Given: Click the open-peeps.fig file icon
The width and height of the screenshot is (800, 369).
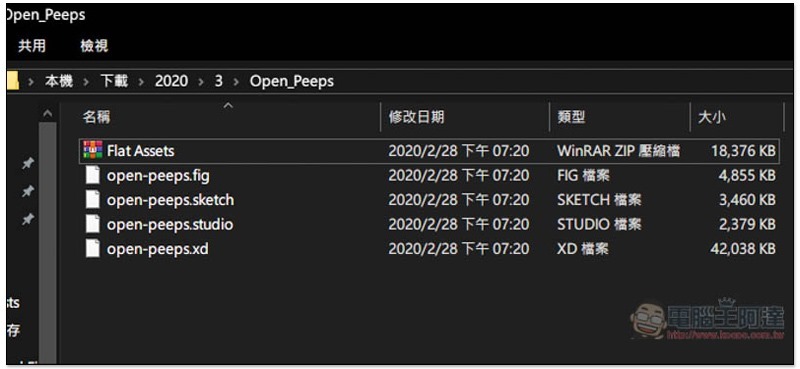Looking at the screenshot, I should [x=93, y=175].
